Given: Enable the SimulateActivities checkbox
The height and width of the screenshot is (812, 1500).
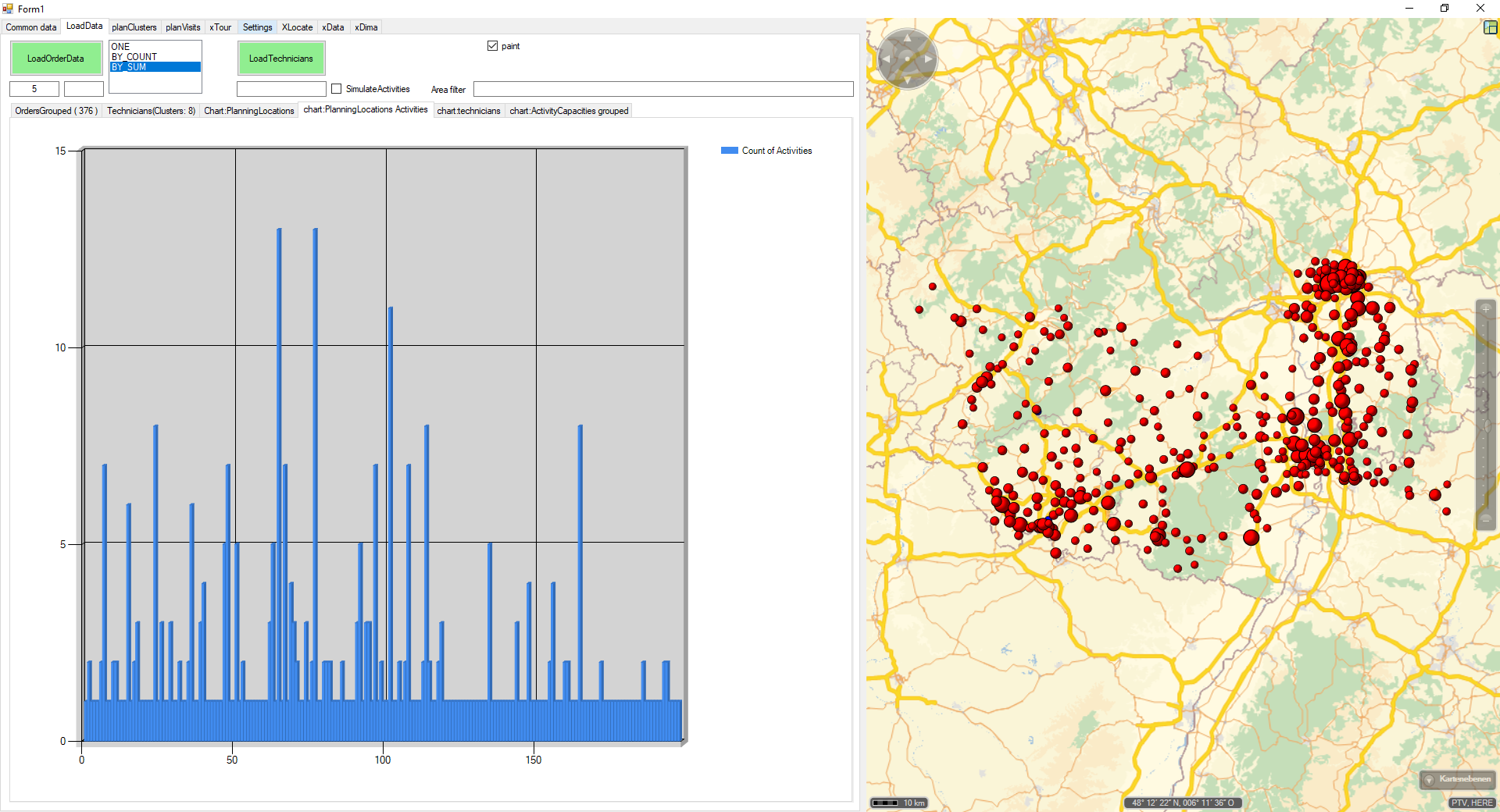Looking at the screenshot, I should pos(337,89).
